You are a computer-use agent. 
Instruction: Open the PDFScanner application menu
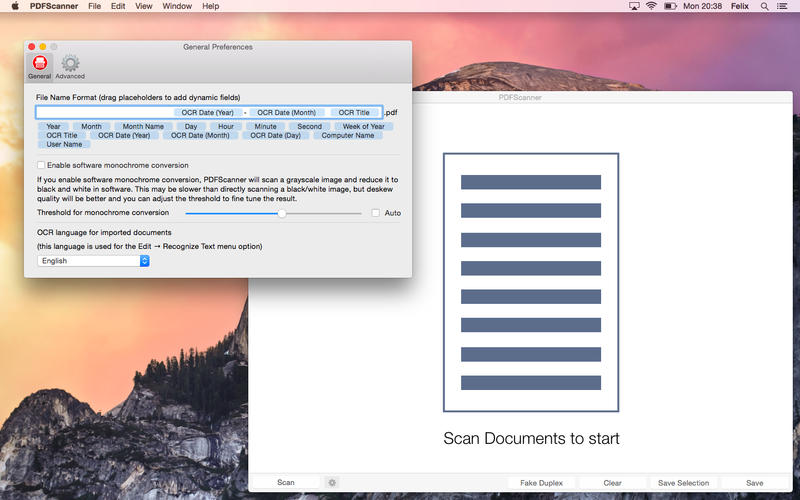point(54,6)
